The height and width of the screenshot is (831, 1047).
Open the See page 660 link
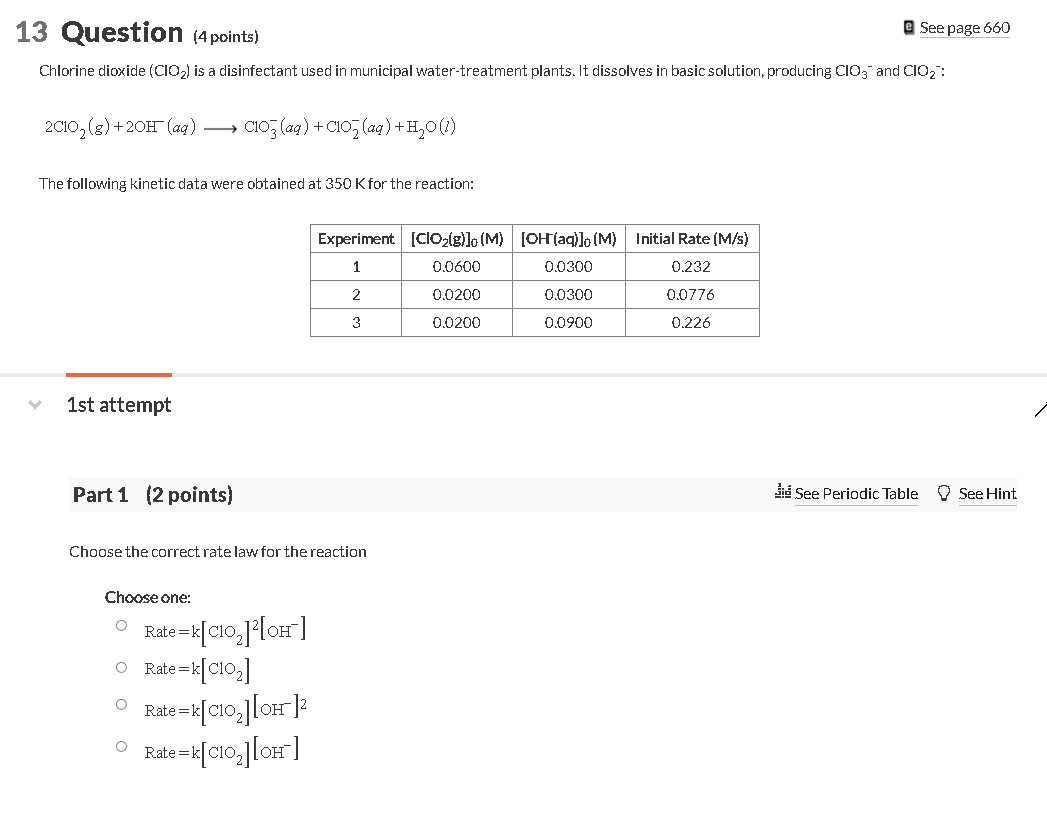coord(965,28)
